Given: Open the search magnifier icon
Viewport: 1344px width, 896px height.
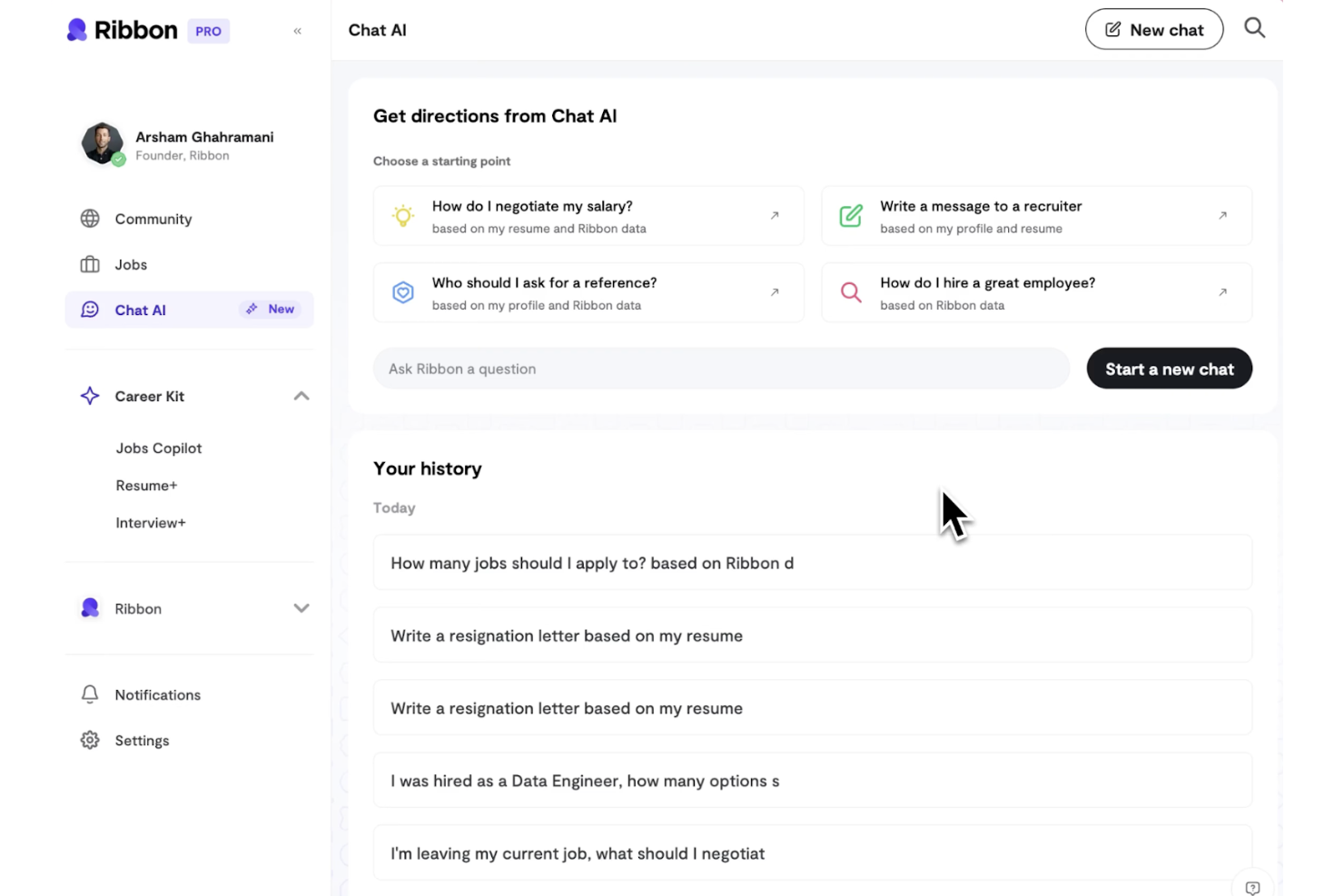Looking at the screenshot, I should [x=1254, y=28].
